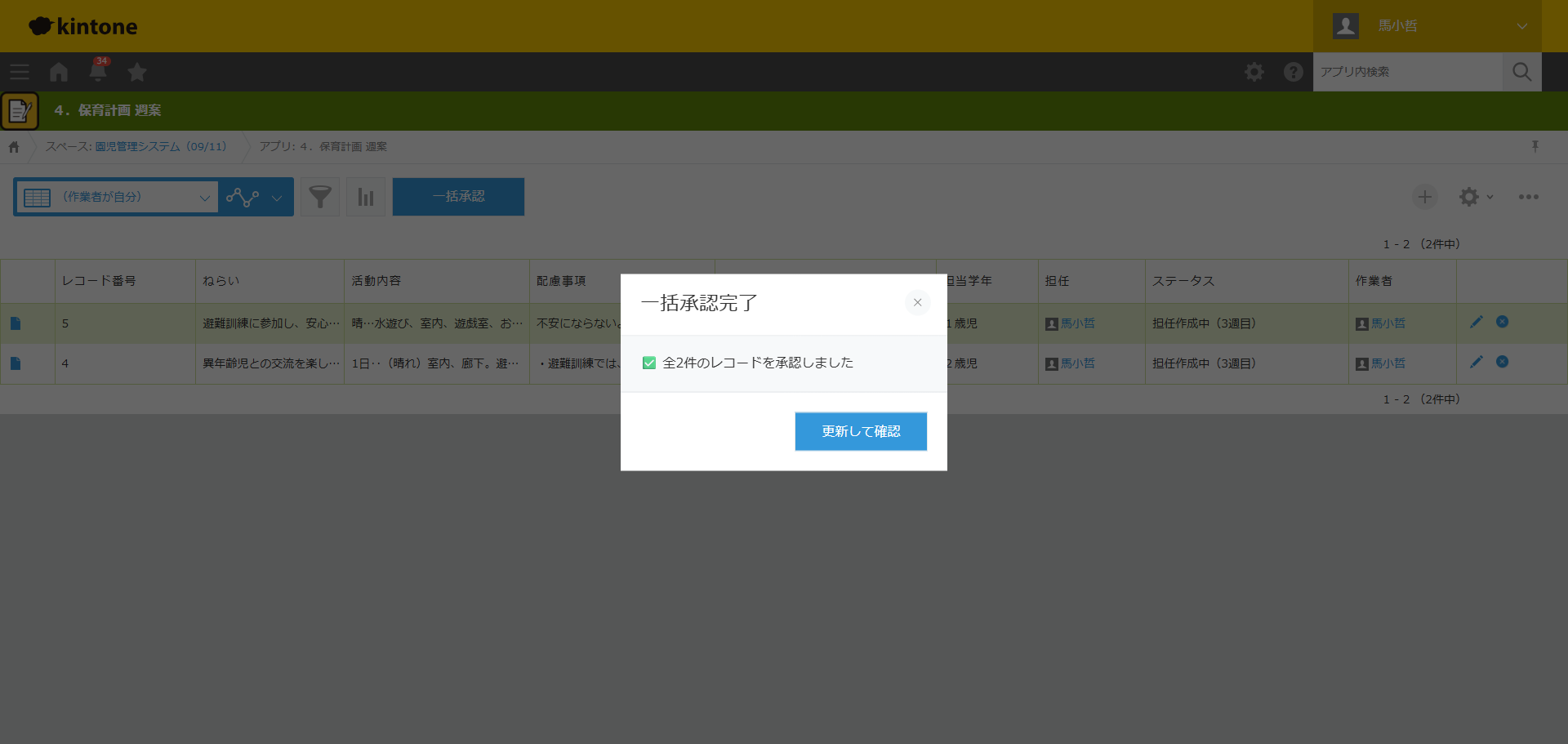Screen dimensions: 1568x744
Task: Open the favorites star icon
Action: click(x=137, y=72)
